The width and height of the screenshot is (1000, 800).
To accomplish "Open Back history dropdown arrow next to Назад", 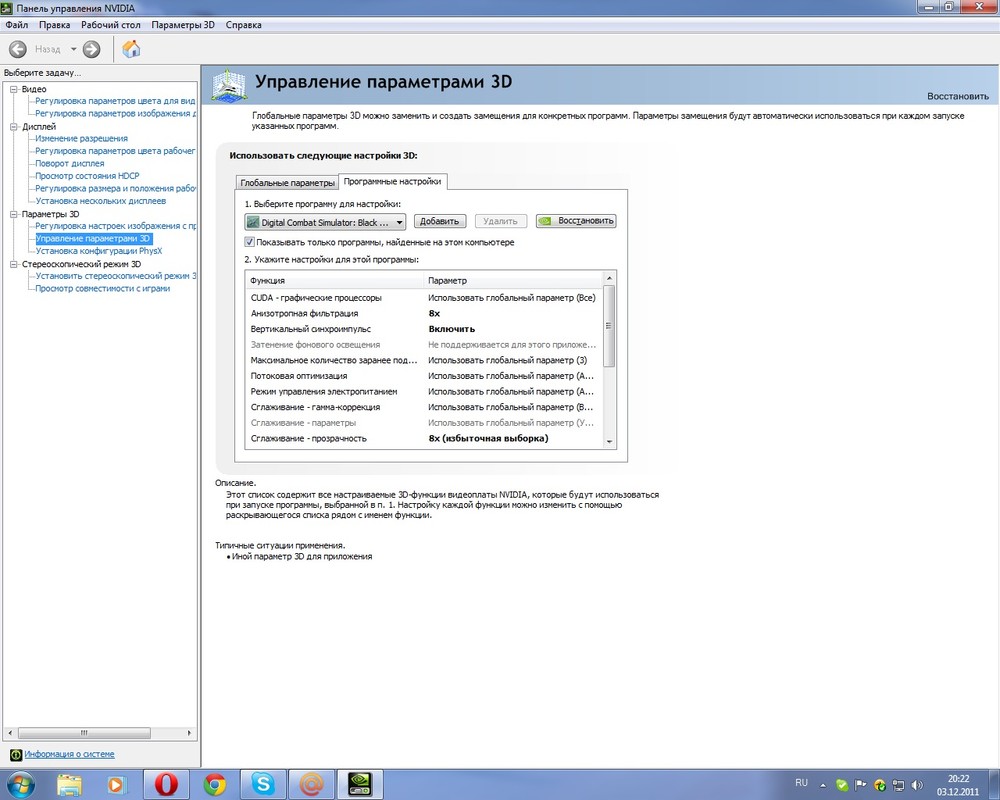I will [x=73, y=49].
